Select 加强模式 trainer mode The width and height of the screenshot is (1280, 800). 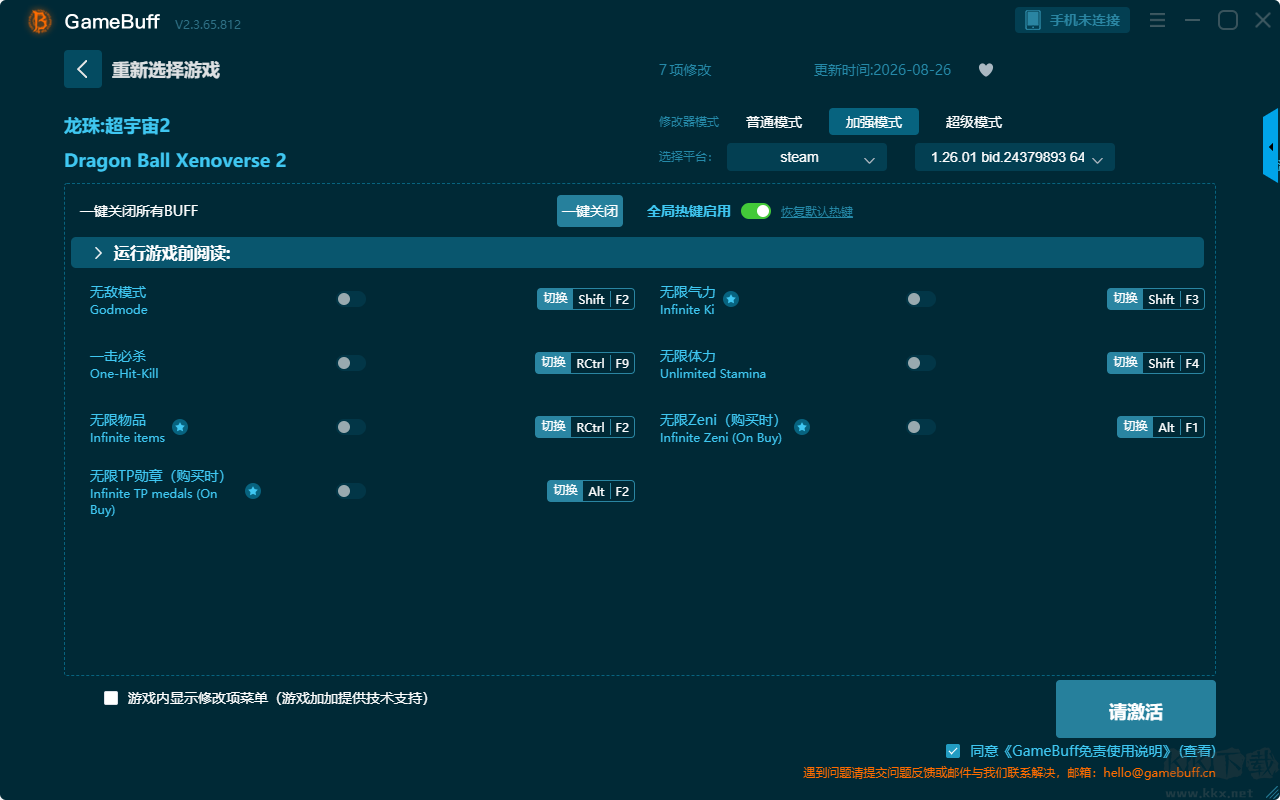click(874, 122)
